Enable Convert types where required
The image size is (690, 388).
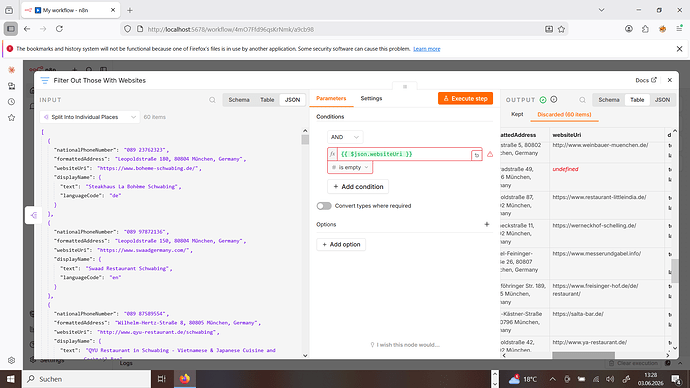324,206
